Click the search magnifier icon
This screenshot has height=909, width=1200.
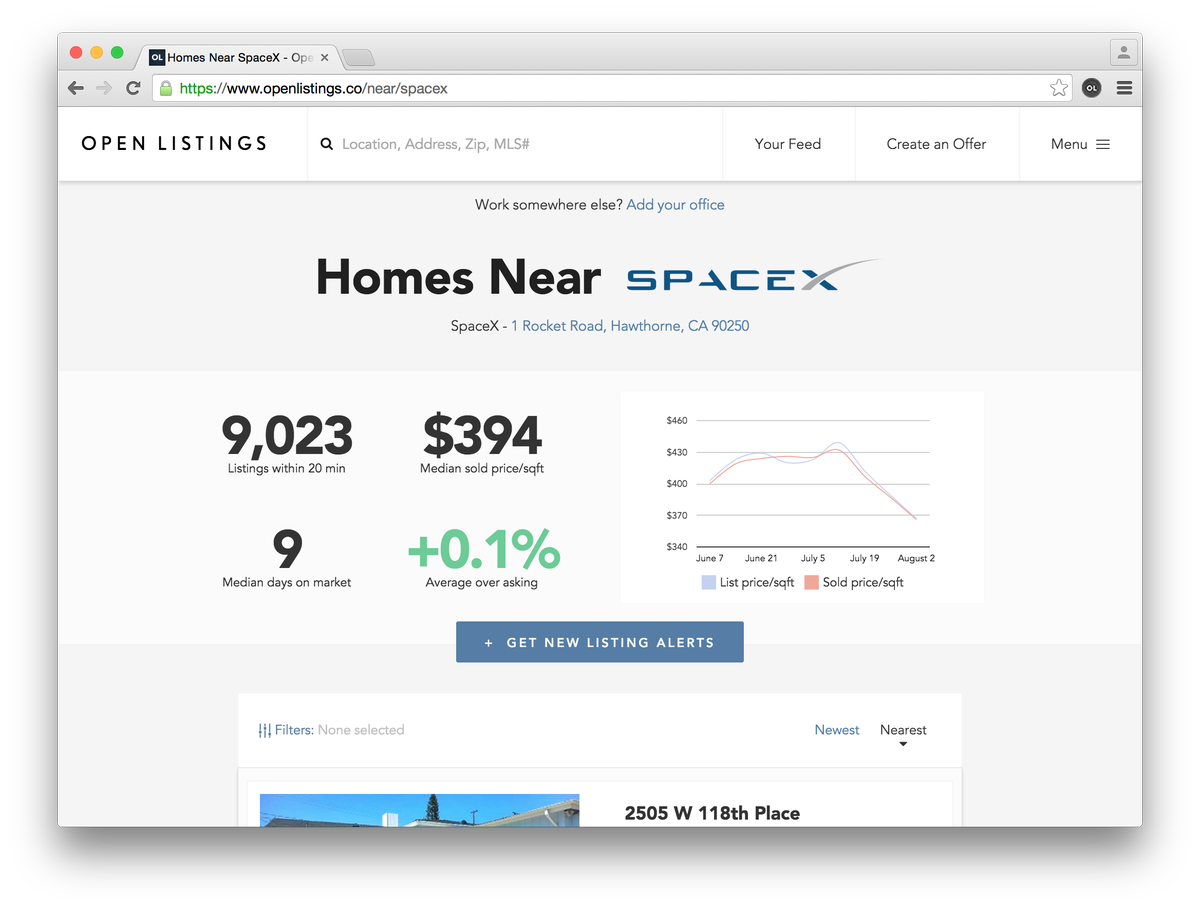tap(326, 144)
